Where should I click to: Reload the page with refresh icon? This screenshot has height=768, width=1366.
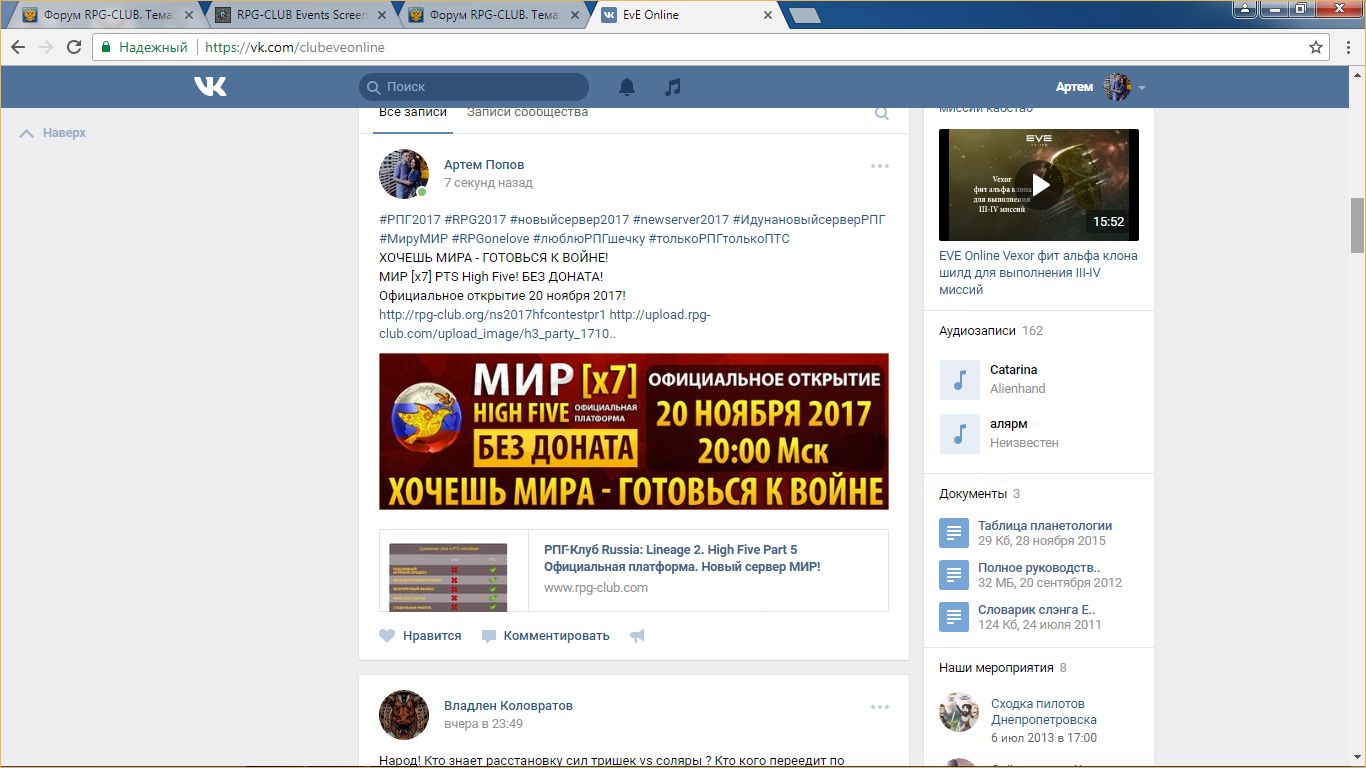74,47
